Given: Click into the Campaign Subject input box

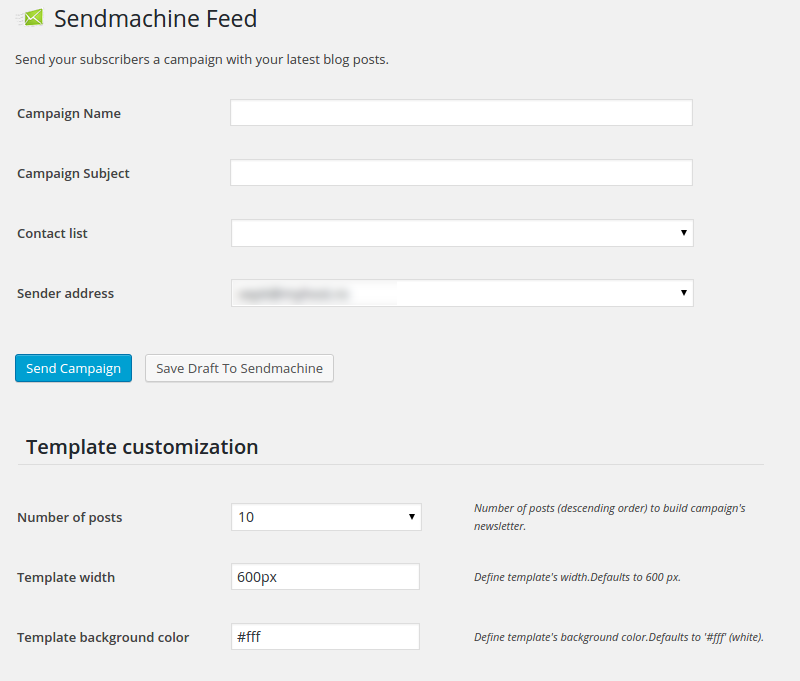Looking at the screenshot, I should click(x=461, y=173).
